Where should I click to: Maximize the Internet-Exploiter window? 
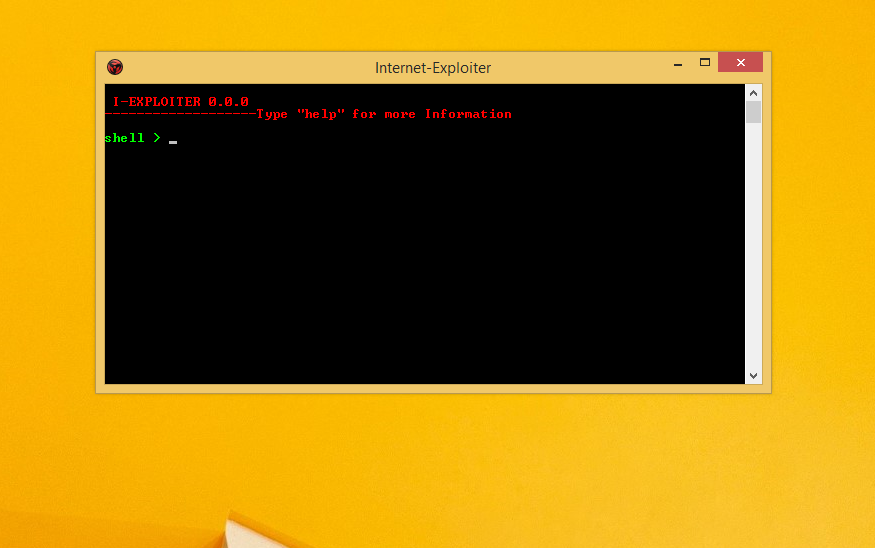[705, 63]
